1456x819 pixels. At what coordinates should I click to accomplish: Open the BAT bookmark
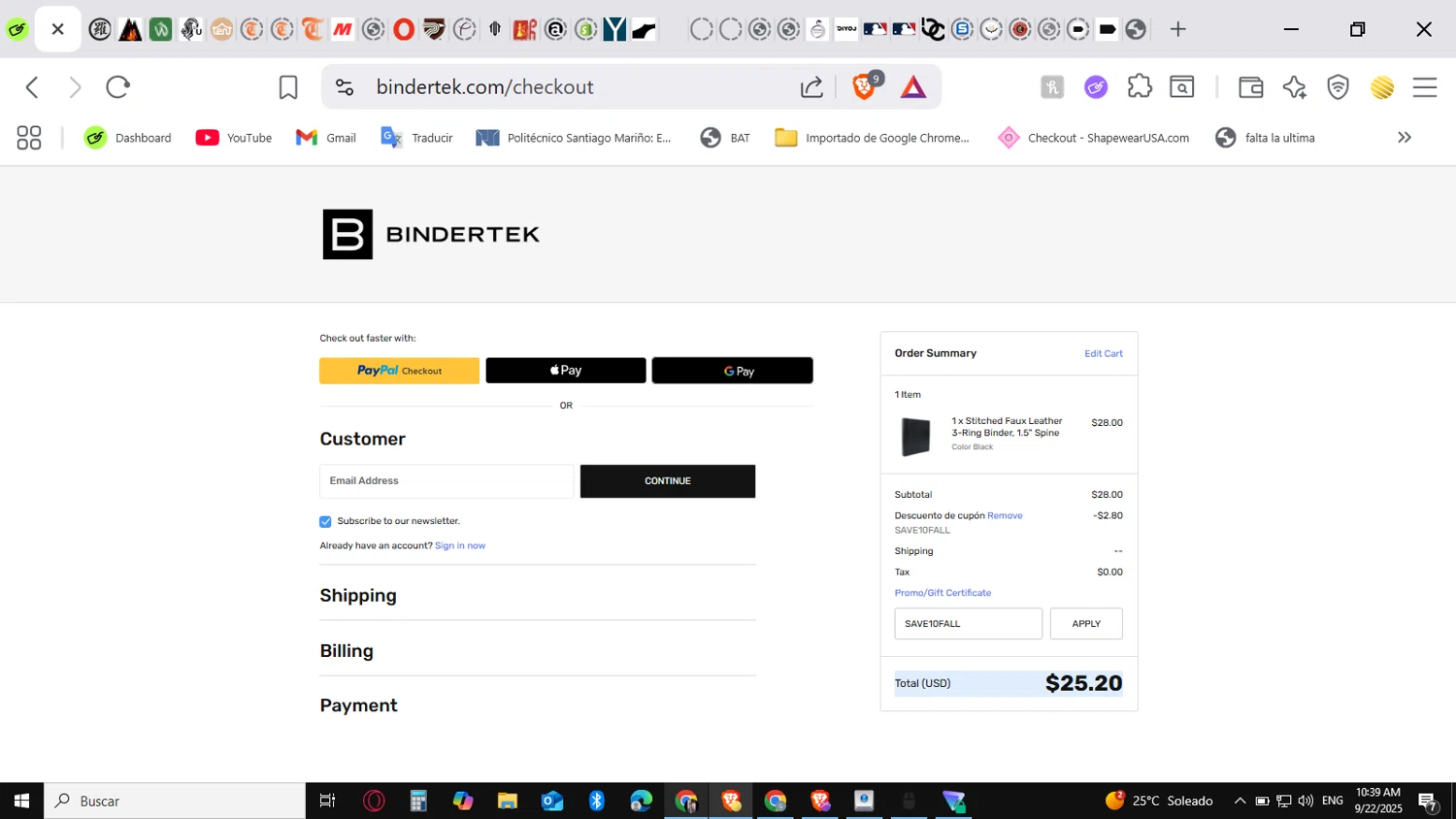pyautogui.click(x=725, y=138)
